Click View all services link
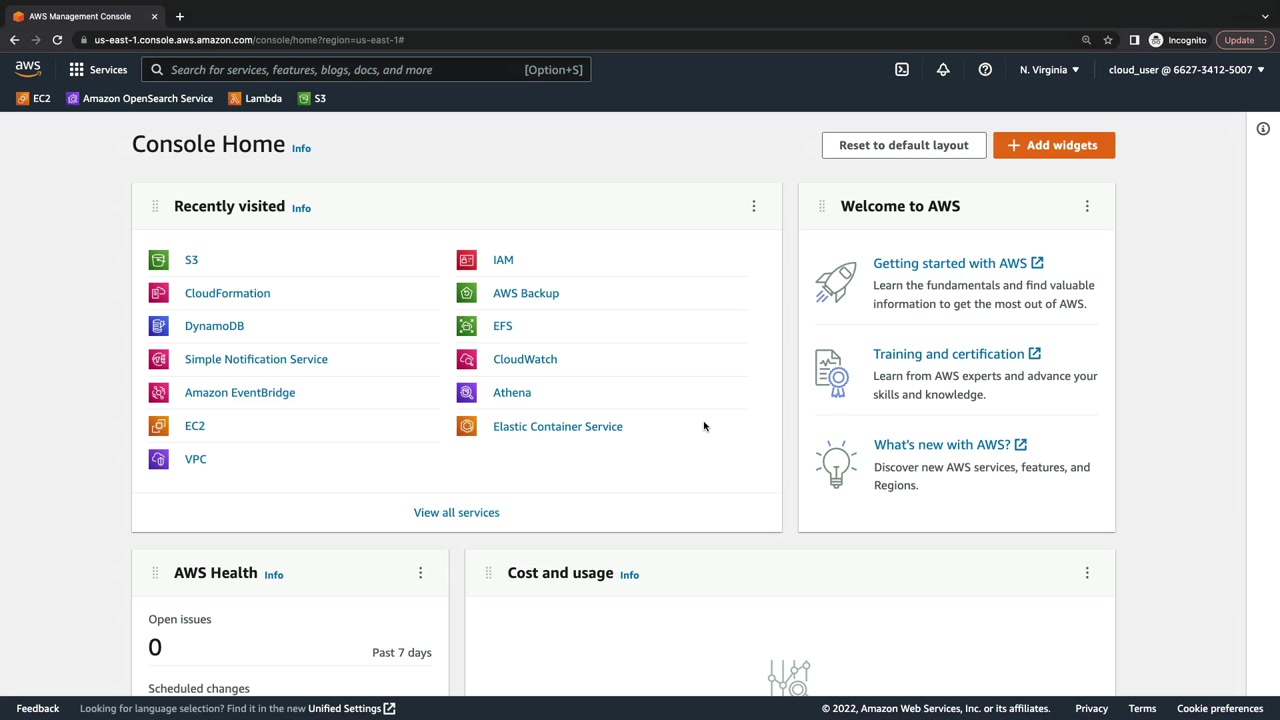Screen dimensions: 1280x720 pos(457,513)
